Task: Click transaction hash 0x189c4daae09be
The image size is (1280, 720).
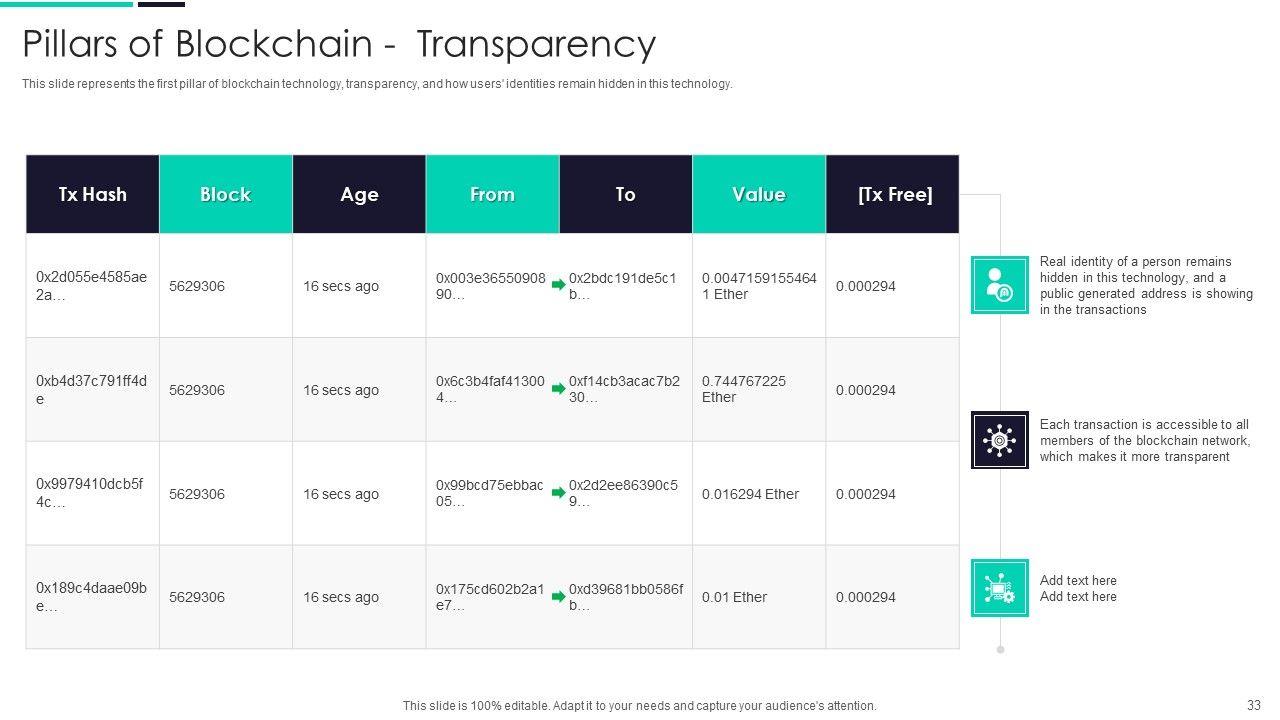Action: pos(91,597)
